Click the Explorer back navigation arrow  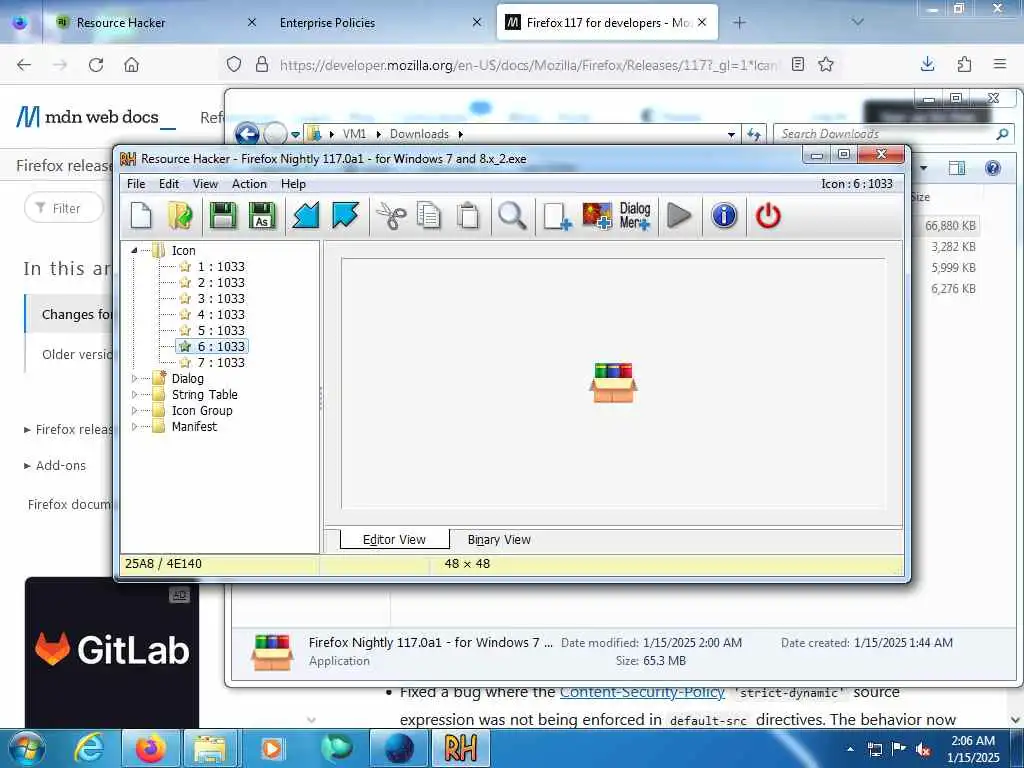[248, 134]
